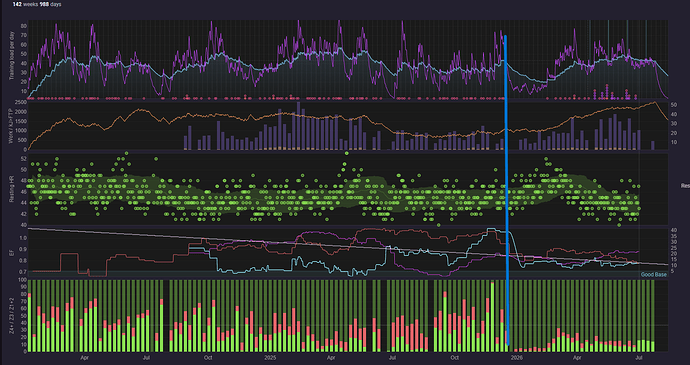Click the "50" tick on the right FTP axis
The width and height of the screenshot is (690, 365).
click(x=674, y=105)
